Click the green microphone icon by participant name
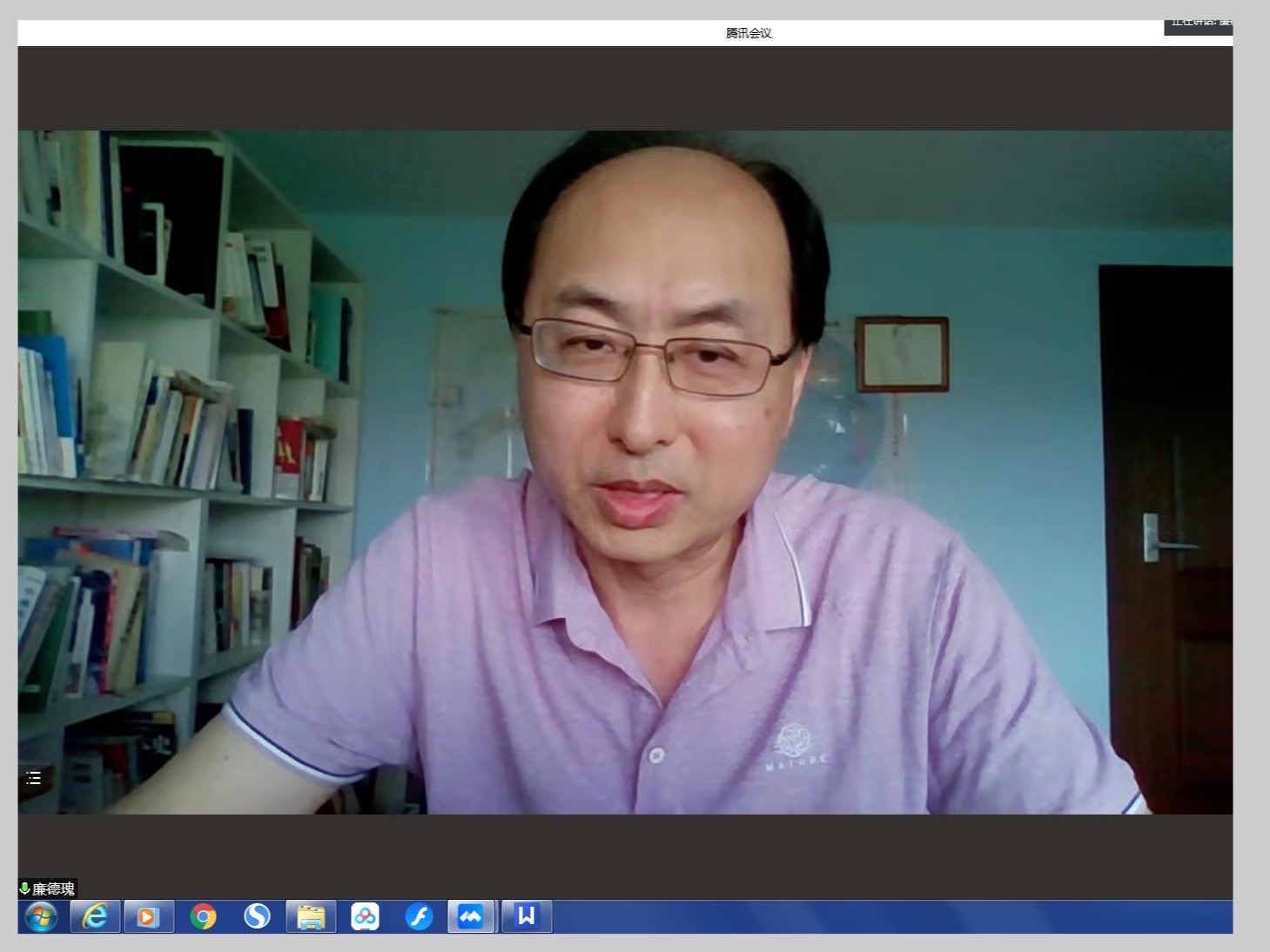This screenshot has height=952, width=1270. 24,888
